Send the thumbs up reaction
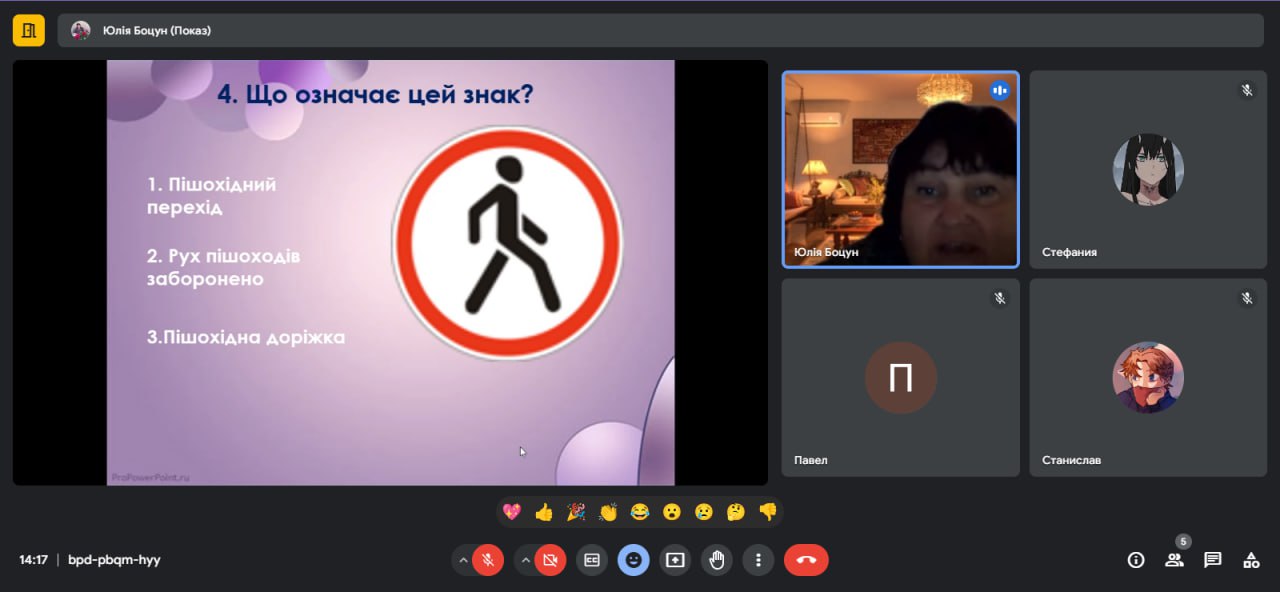This screenshot has width=1280, height=592. point(543,512)
